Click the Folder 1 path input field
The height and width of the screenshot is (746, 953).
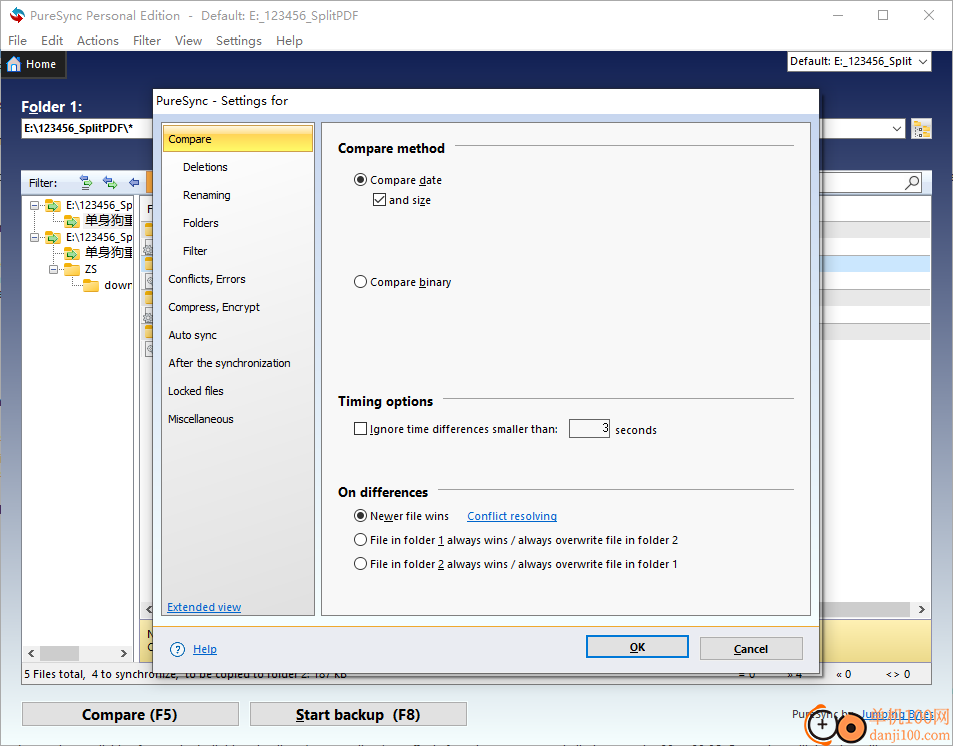tap(87, 128)
